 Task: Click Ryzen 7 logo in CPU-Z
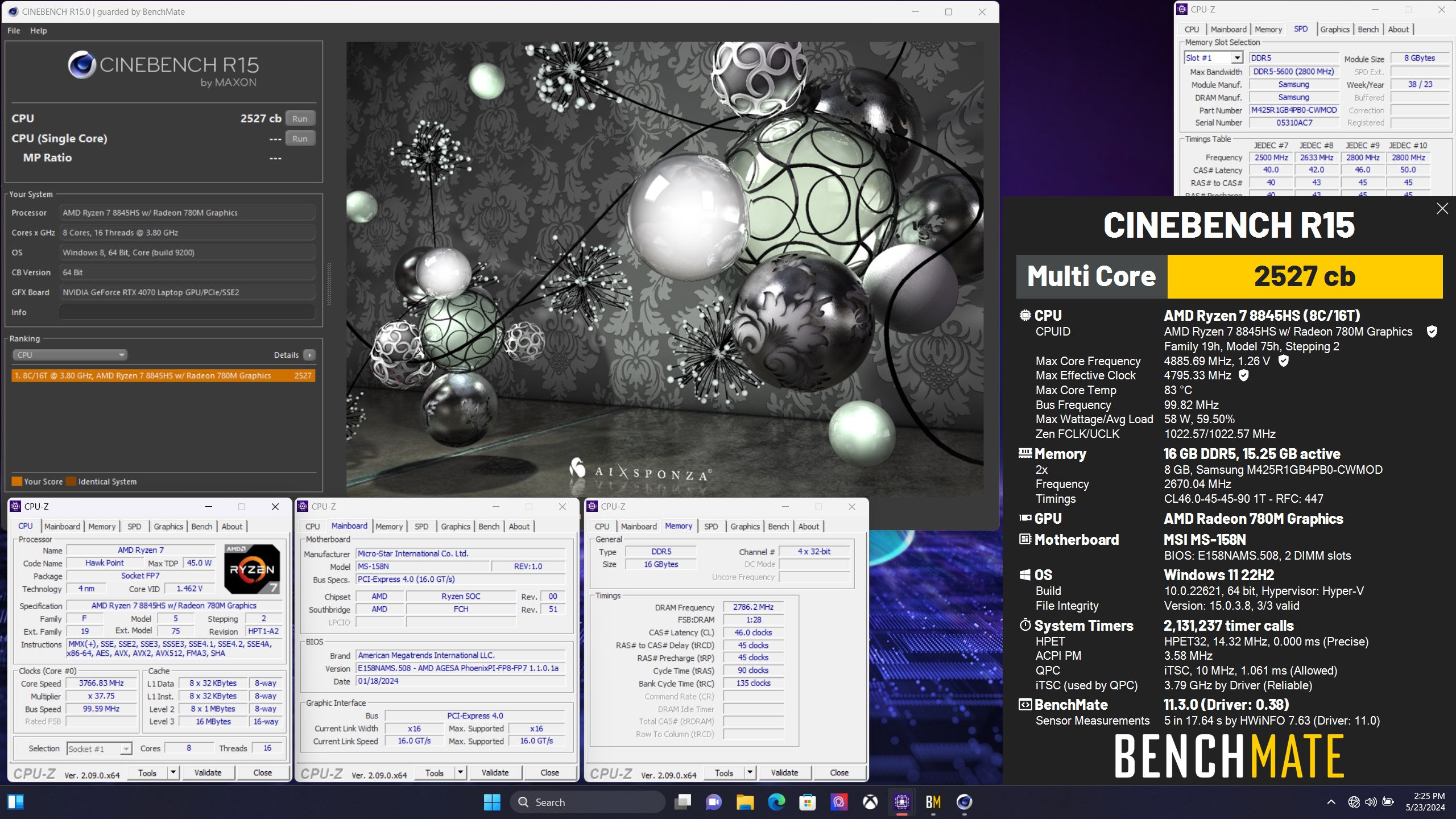251,569
